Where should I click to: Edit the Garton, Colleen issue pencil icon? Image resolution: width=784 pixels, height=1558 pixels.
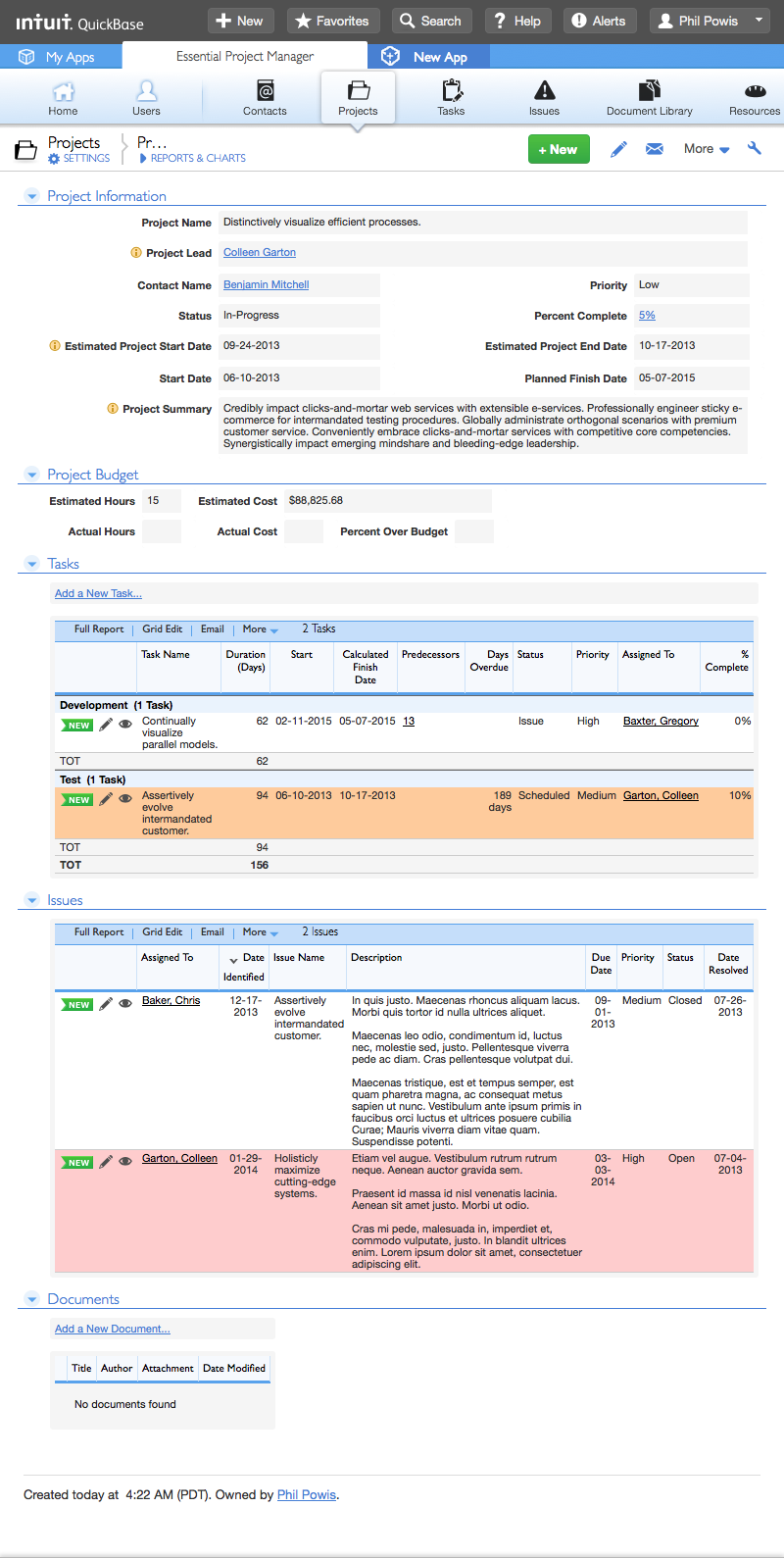pyautogui.click(x=106, y=1162)
